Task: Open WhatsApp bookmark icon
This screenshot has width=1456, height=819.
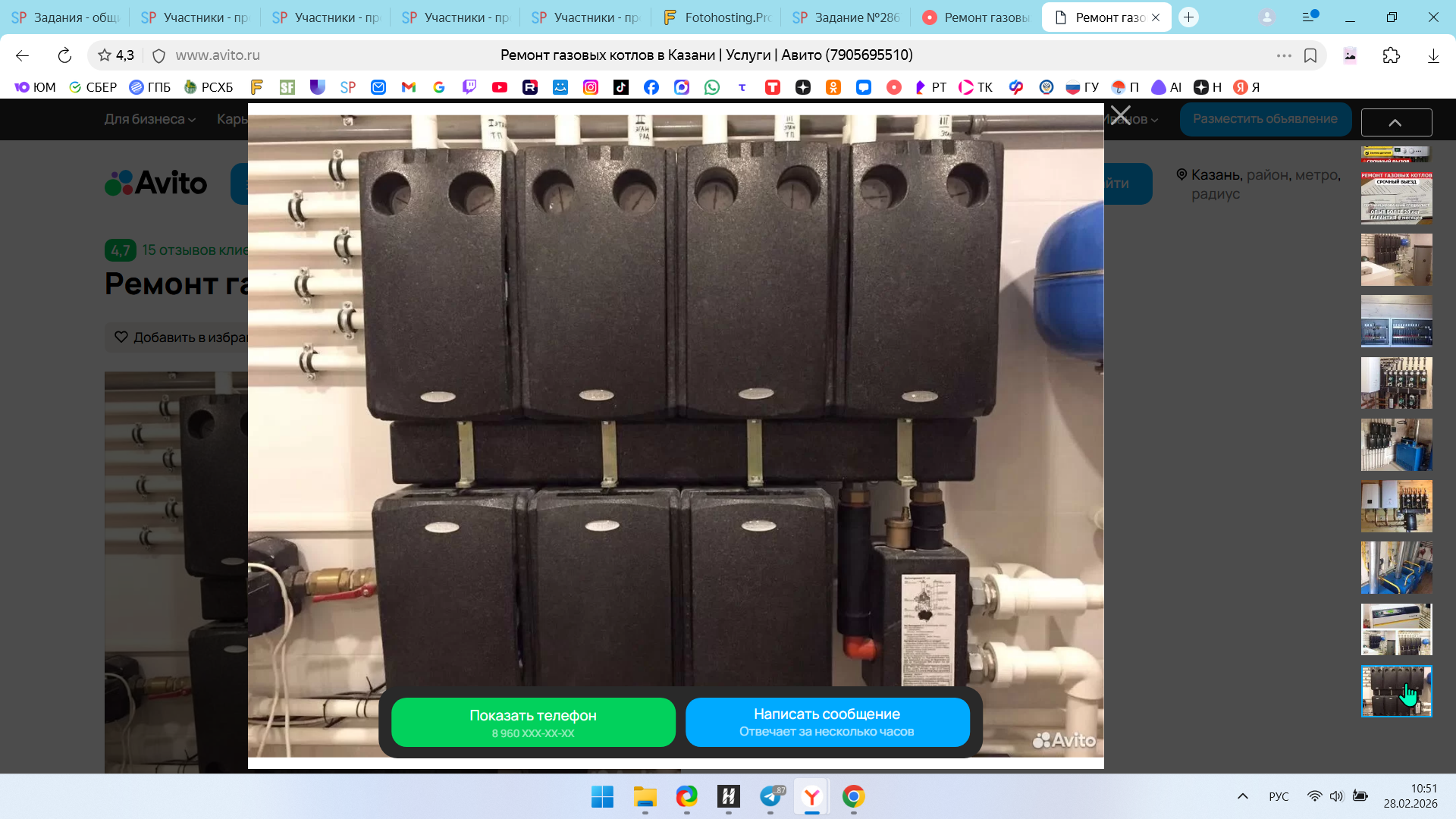Action: pos(711,87)
